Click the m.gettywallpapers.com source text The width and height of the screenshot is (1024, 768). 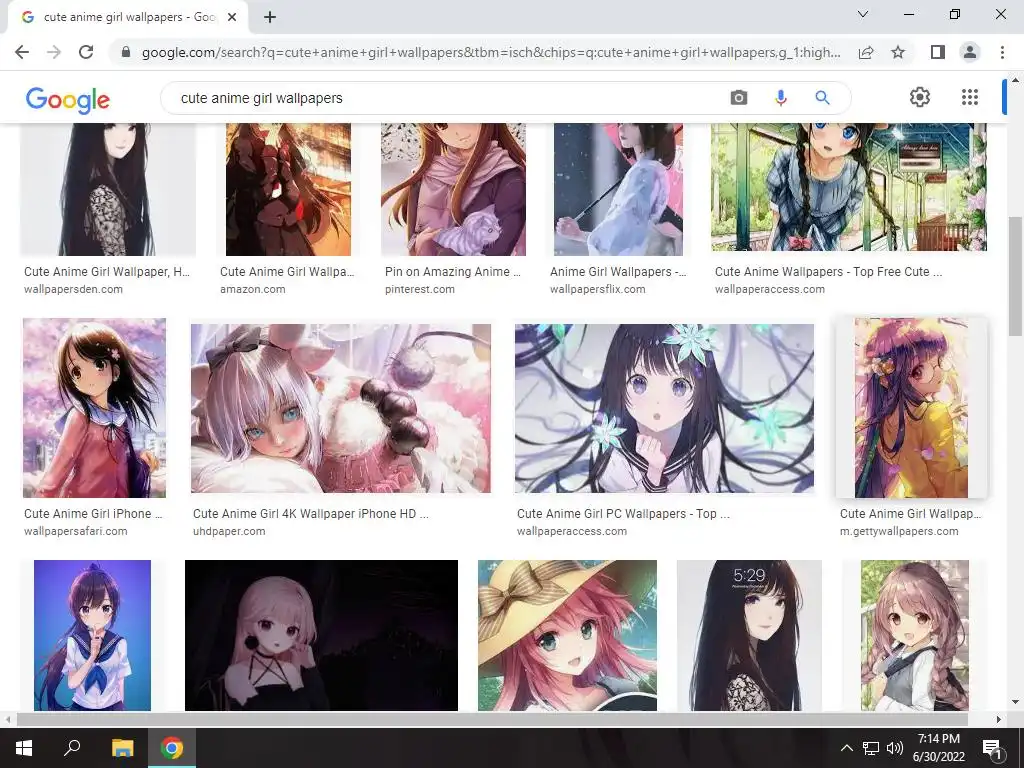click(899, 532)
